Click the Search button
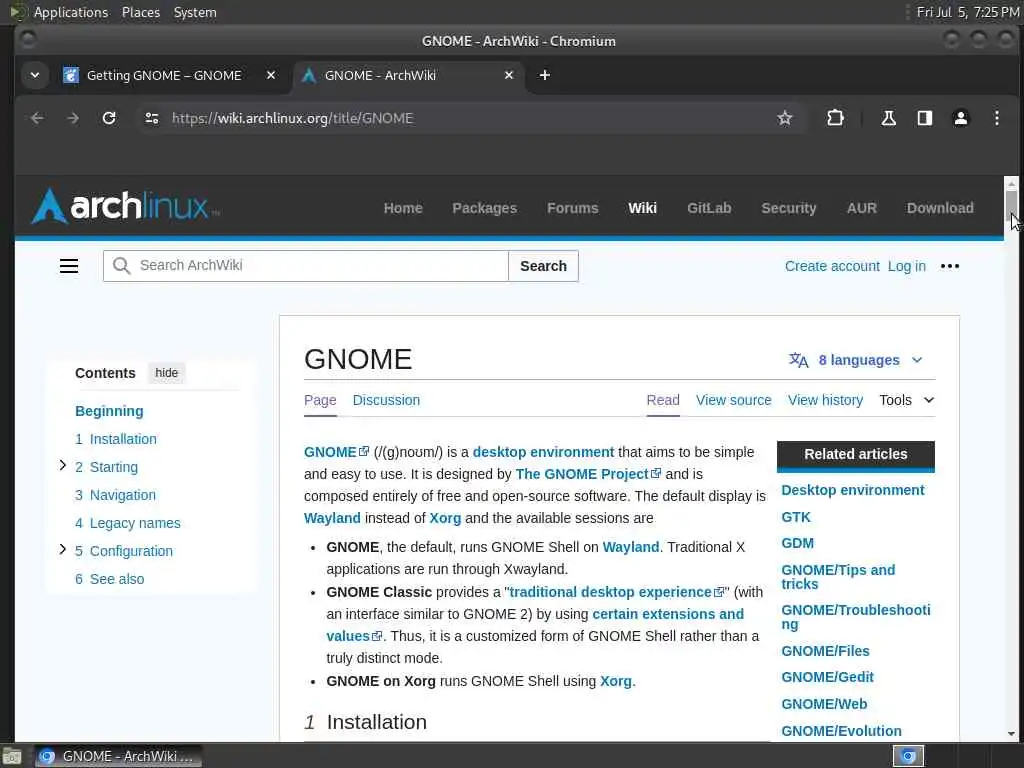 pos(543,266)
